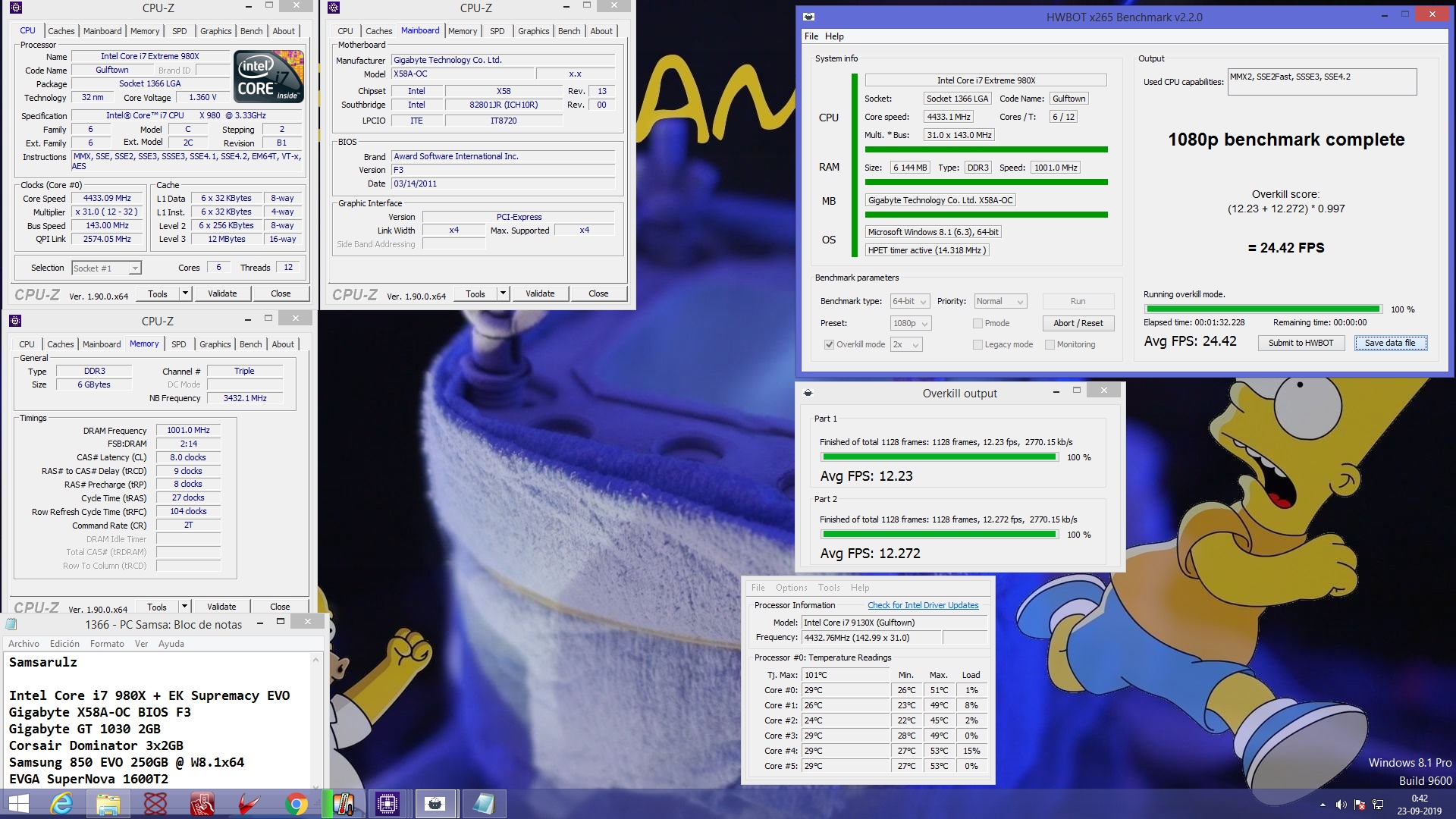
Task: Click CPU-Z title icon in Mainboard window
Action: click(x=334, y=8)
